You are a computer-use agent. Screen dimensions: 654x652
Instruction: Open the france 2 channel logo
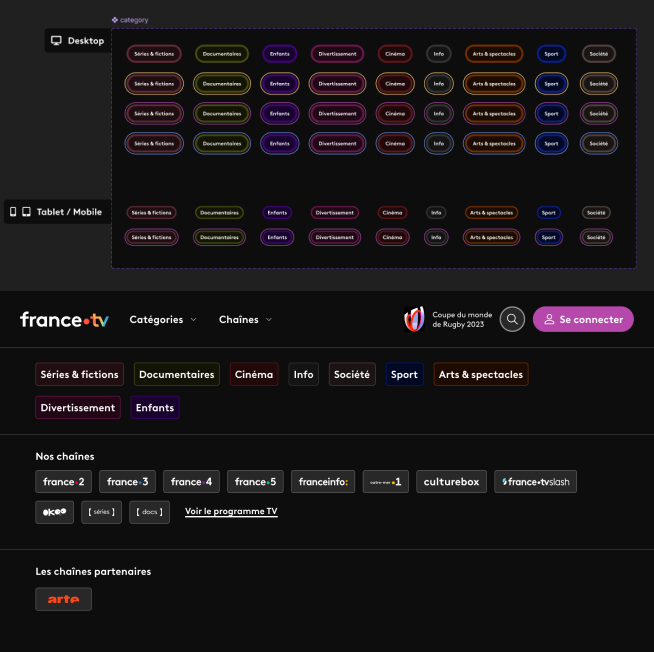63,482
